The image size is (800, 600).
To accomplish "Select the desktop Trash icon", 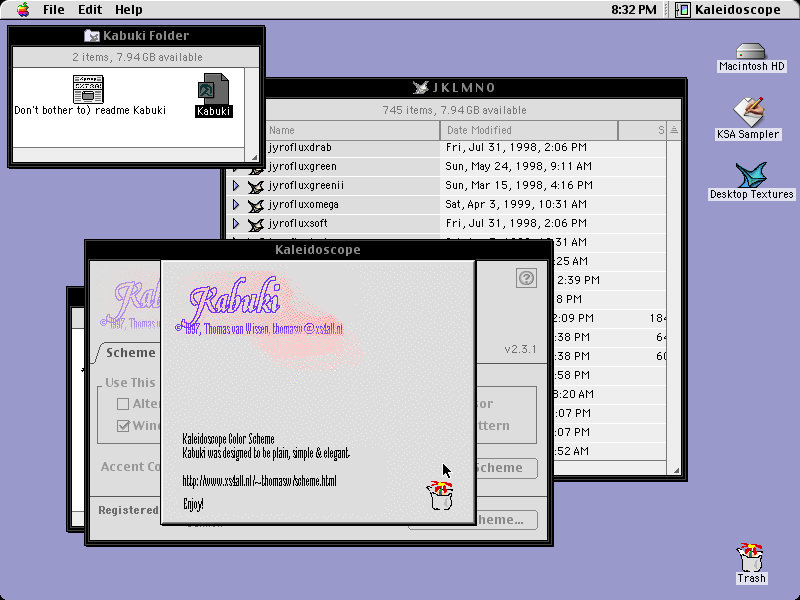I will pos(751,558).
